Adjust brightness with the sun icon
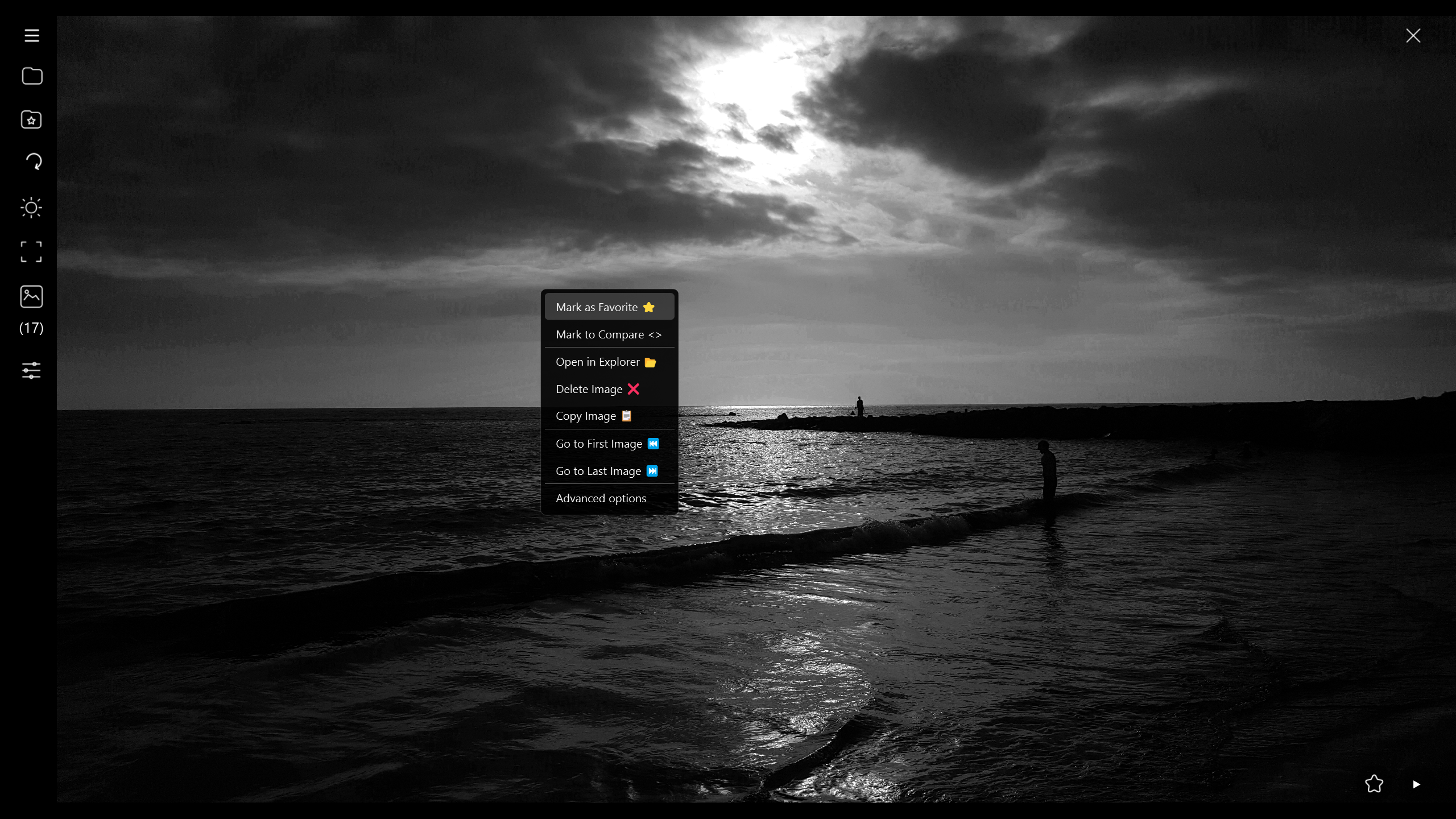The width and height of the screenshot is (1456, 819). point(31,208)
